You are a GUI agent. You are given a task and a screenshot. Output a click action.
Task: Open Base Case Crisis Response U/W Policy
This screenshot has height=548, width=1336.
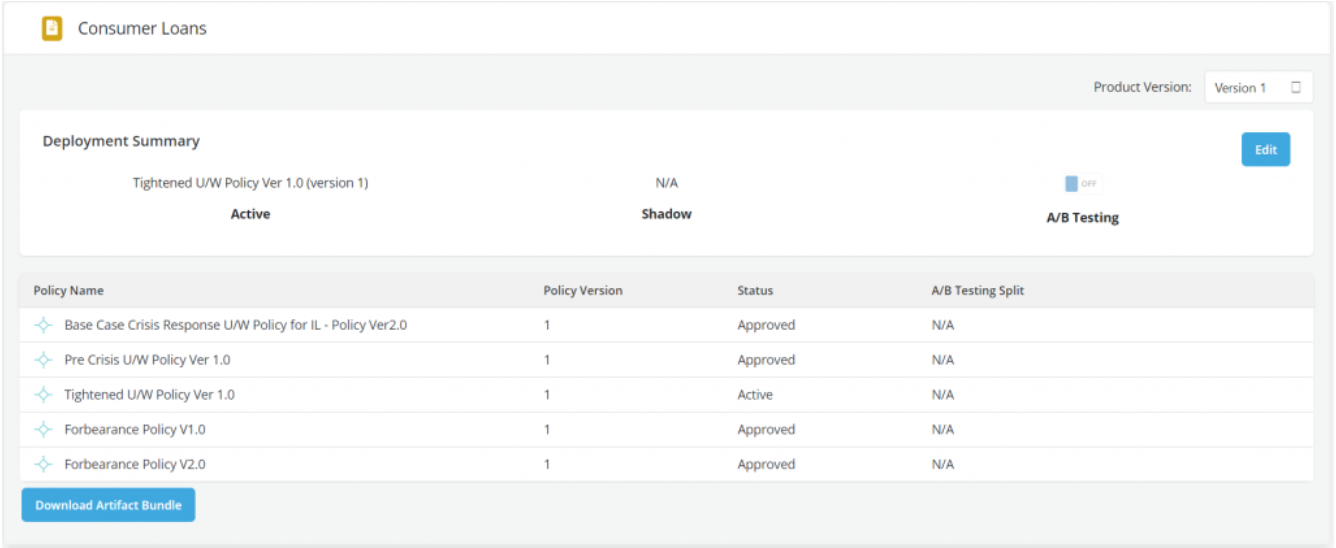(x=235, y=325)
